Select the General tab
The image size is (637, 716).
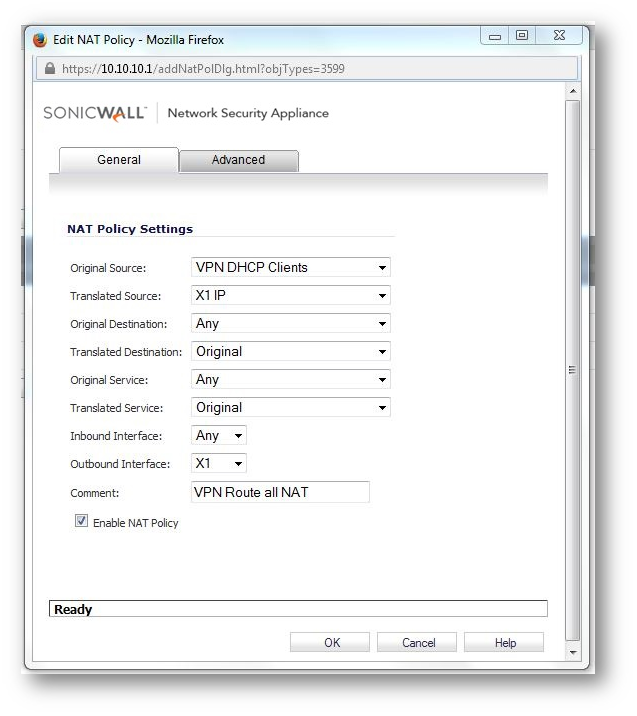pyautogui.click(x=119, y=160)
